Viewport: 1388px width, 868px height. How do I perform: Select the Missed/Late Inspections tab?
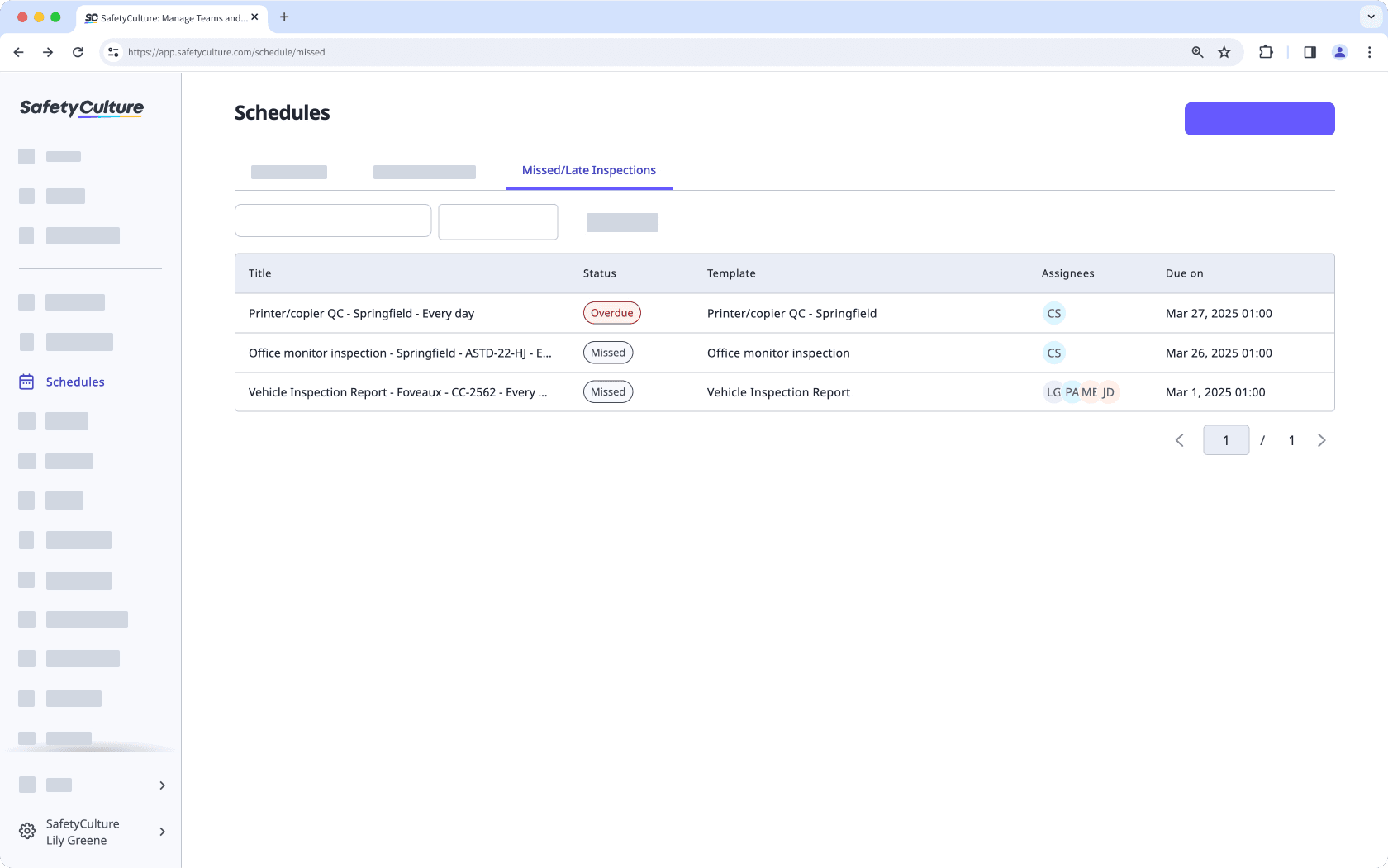588,170
